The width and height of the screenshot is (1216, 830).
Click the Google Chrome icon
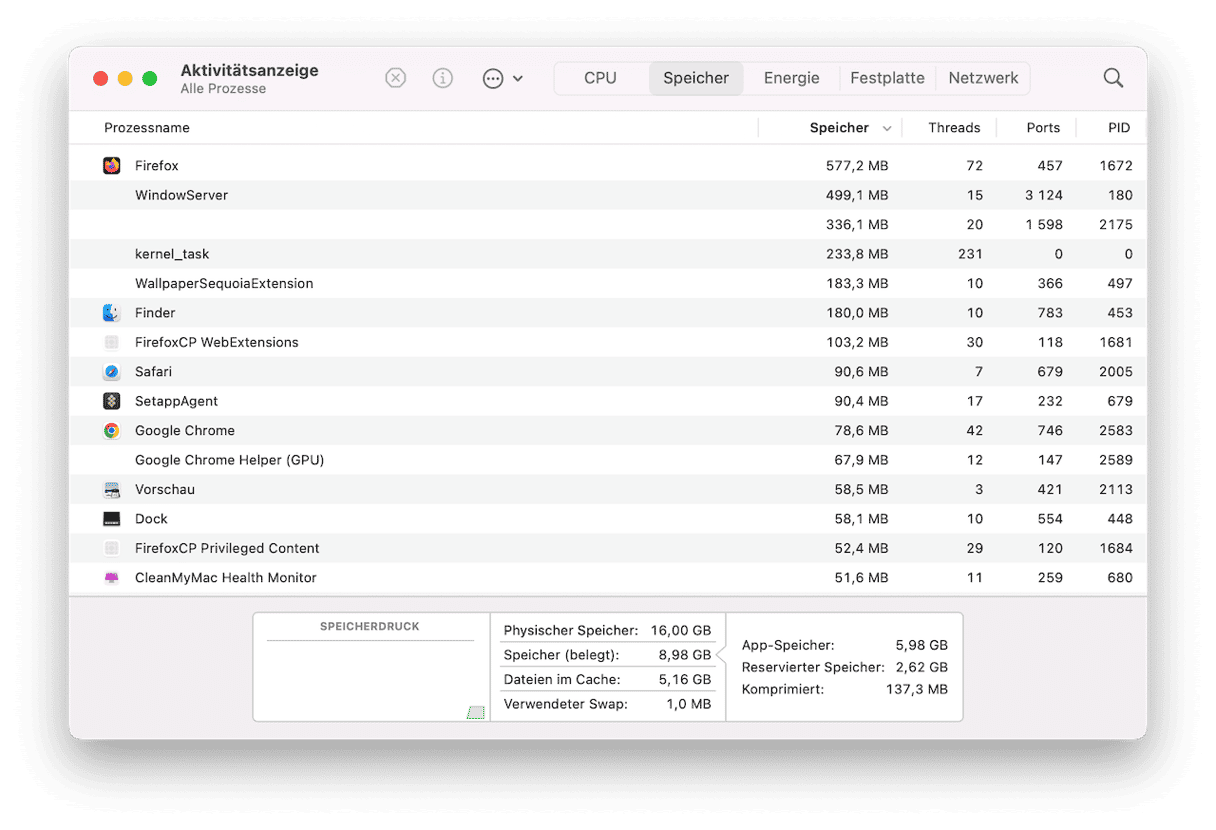coord(112,431)
